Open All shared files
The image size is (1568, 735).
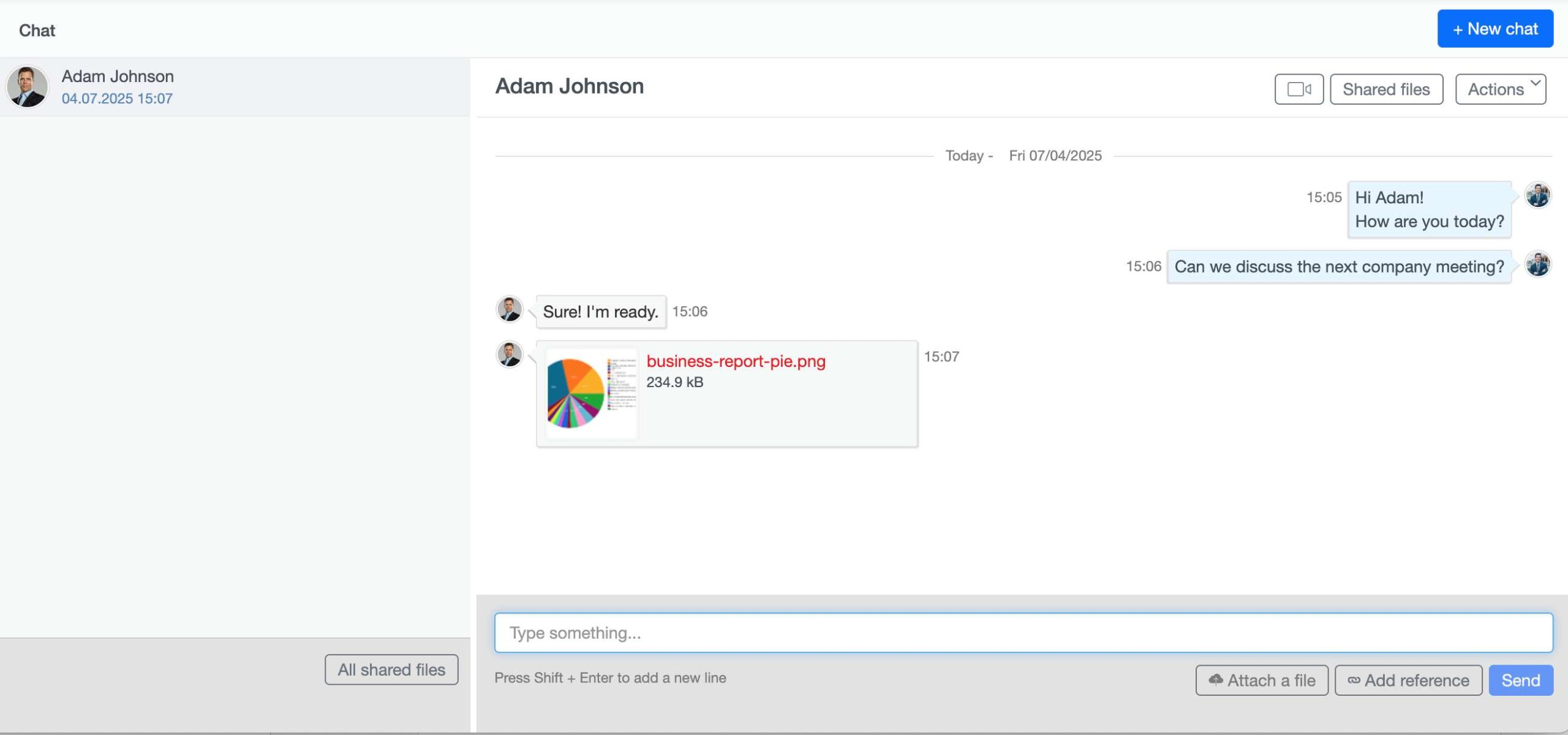[x=391, y=669]
